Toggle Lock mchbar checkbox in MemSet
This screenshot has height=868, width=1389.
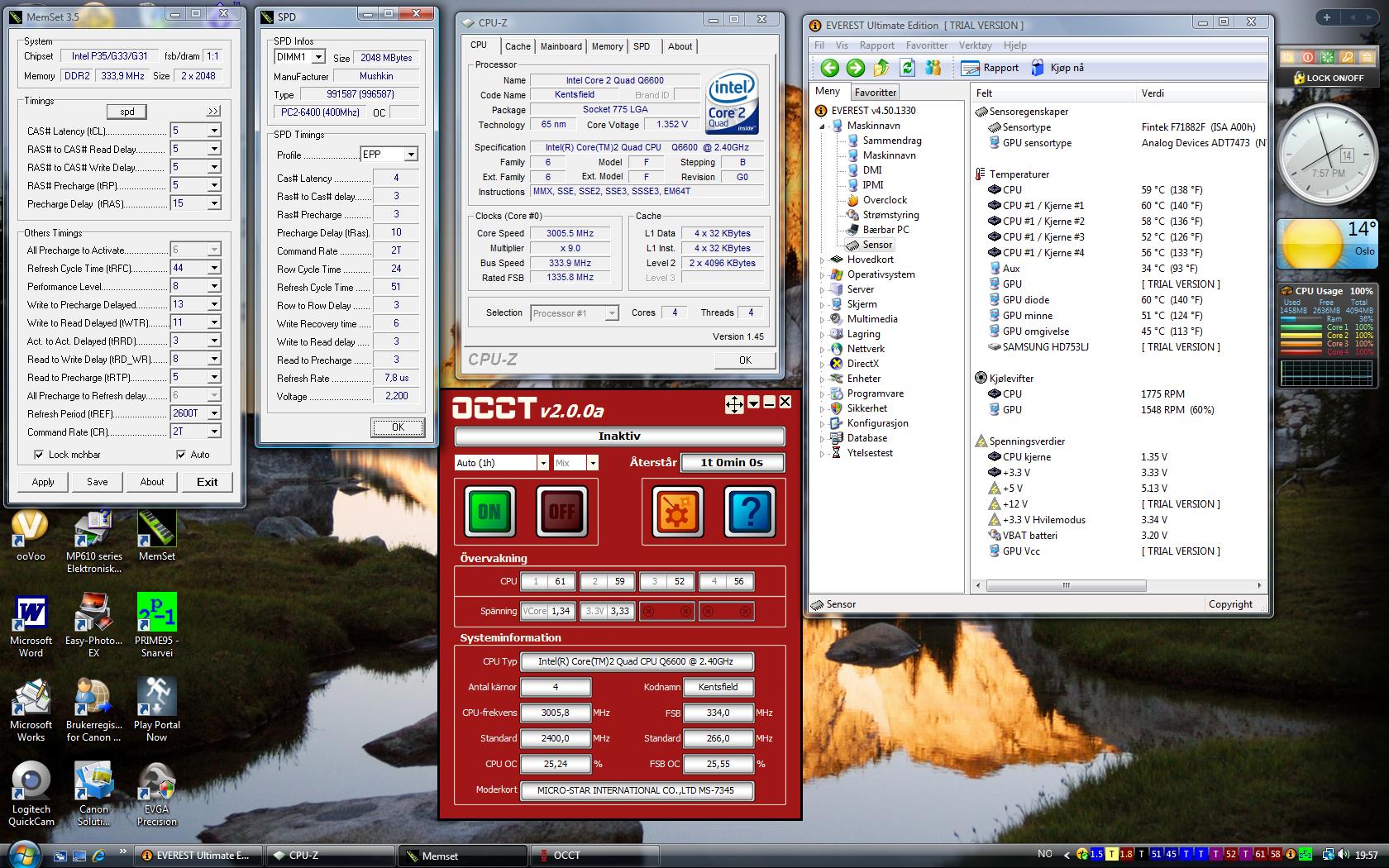[x=39, y=455]
